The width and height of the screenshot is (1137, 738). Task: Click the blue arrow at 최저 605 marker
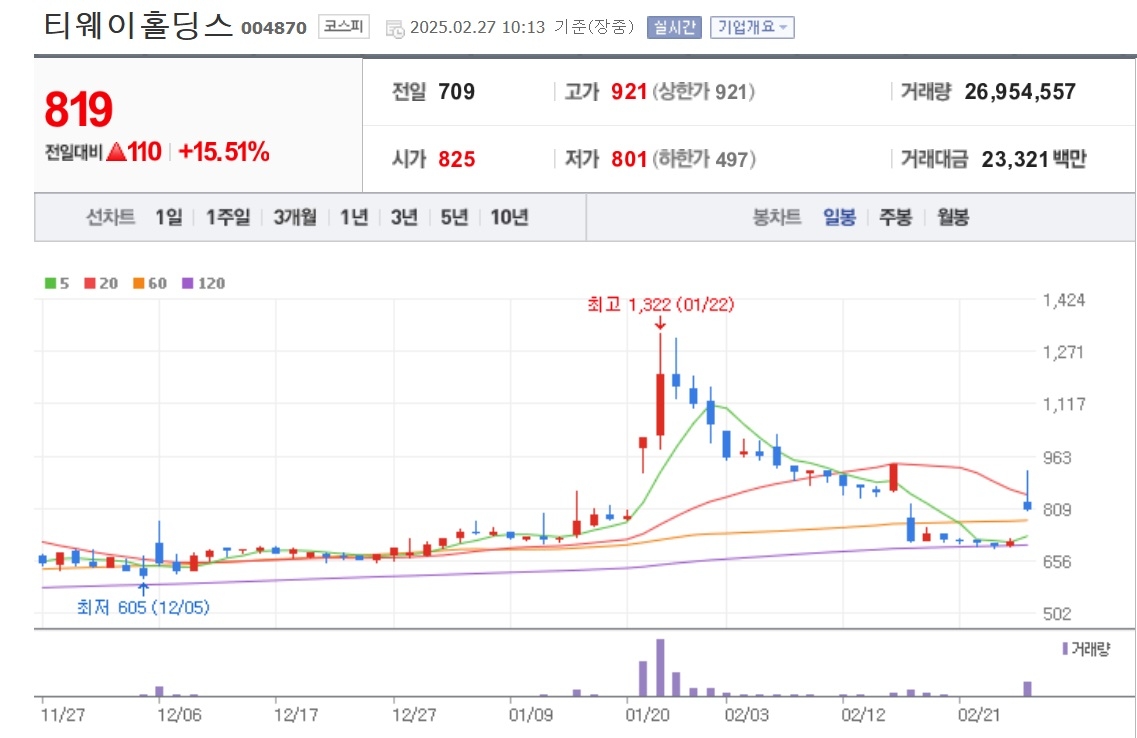click(x=144, y=589)
